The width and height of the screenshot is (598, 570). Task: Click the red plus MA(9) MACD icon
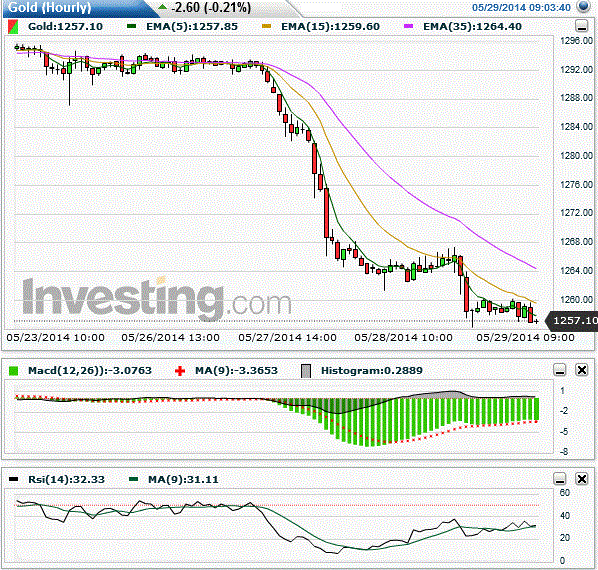coord(180,371)
